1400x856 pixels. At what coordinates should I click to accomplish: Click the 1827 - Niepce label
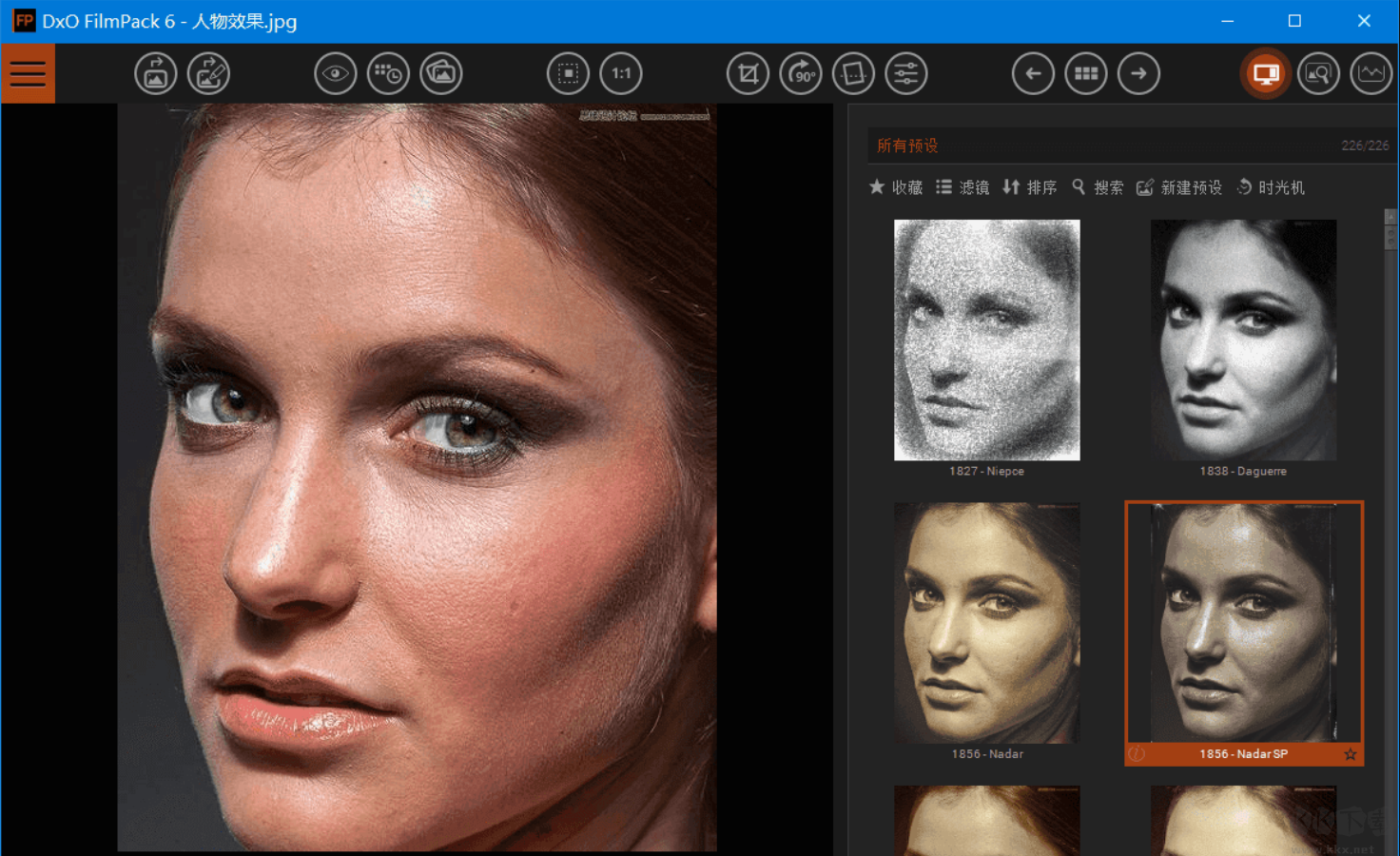(x=986, y=471)
